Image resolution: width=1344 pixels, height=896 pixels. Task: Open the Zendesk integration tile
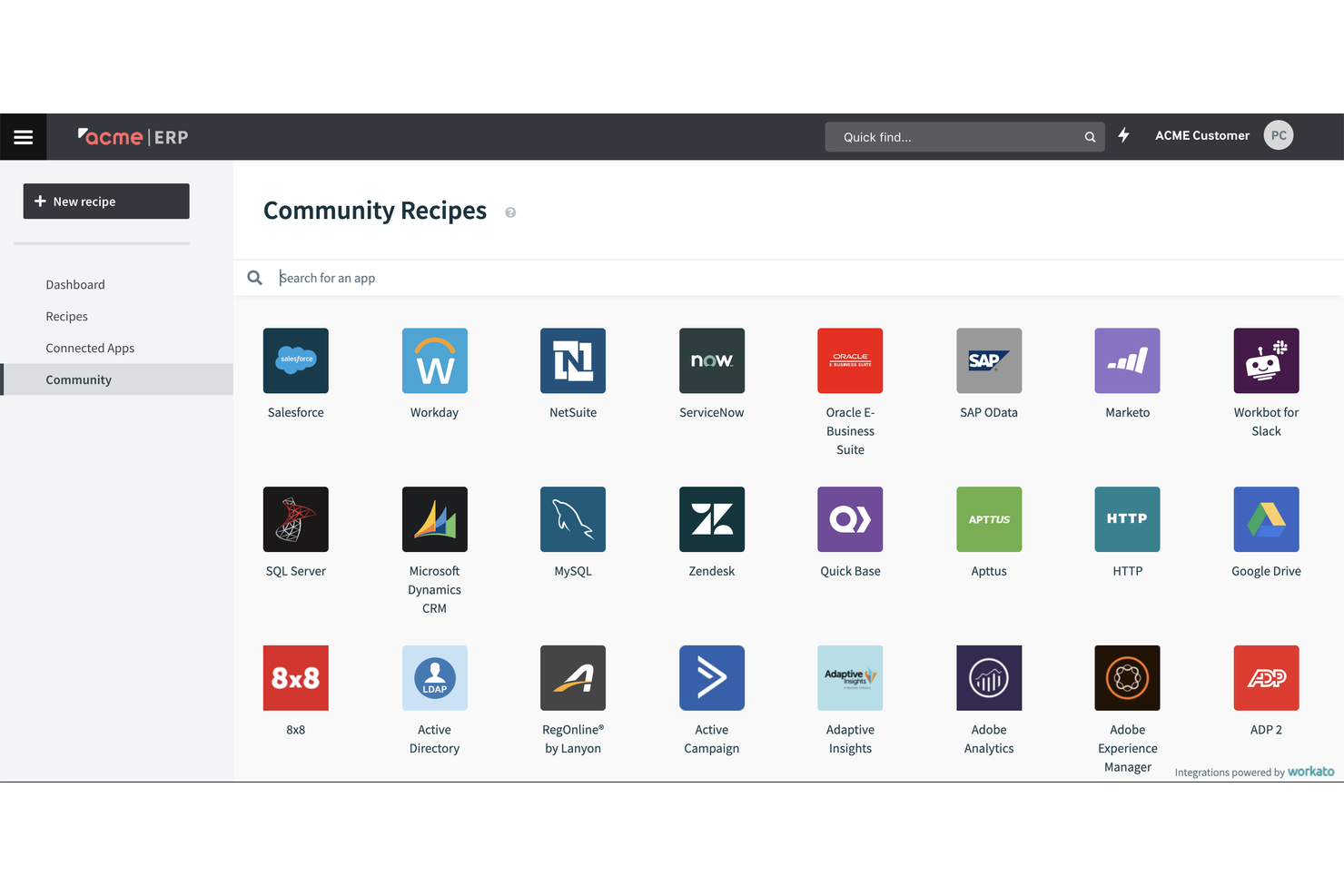711,519
